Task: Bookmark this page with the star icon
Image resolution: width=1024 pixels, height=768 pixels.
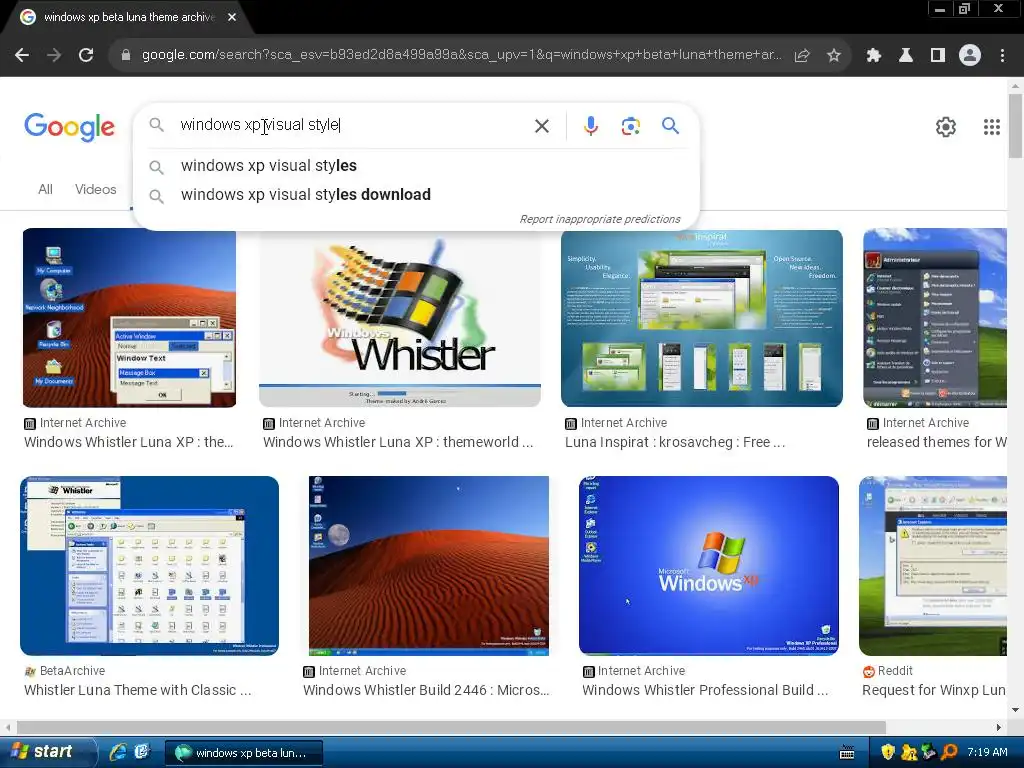Action: [834, 56]
